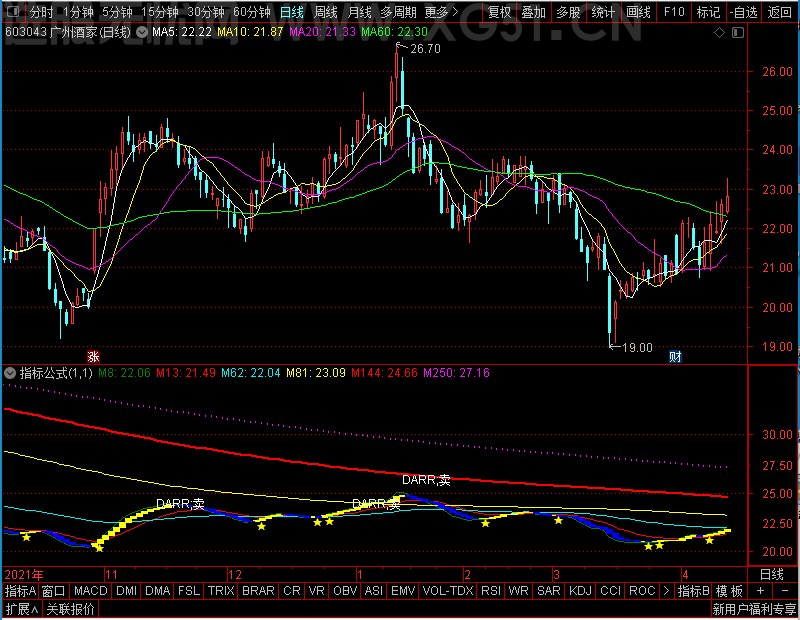Select the OBV indicator
The image size is (800, 620).
pos(345,591)
